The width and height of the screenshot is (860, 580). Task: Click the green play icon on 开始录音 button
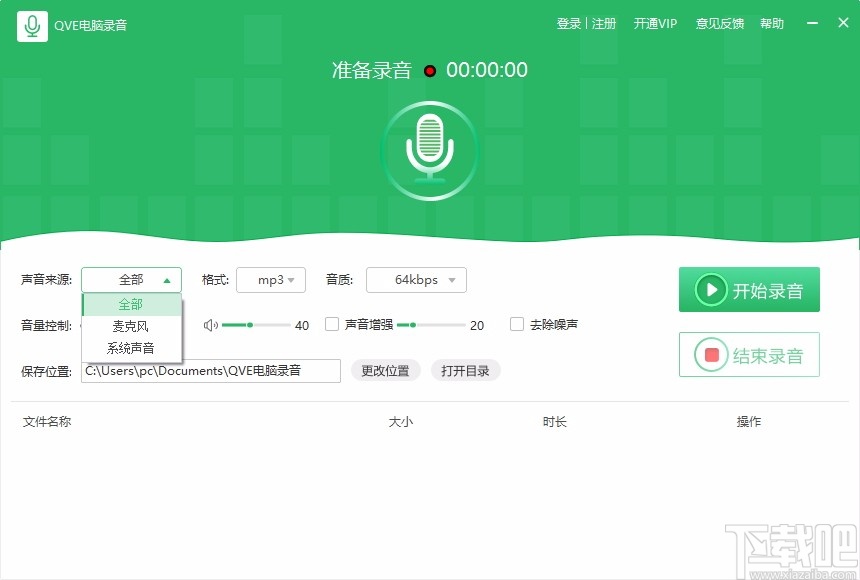point(711,289)
